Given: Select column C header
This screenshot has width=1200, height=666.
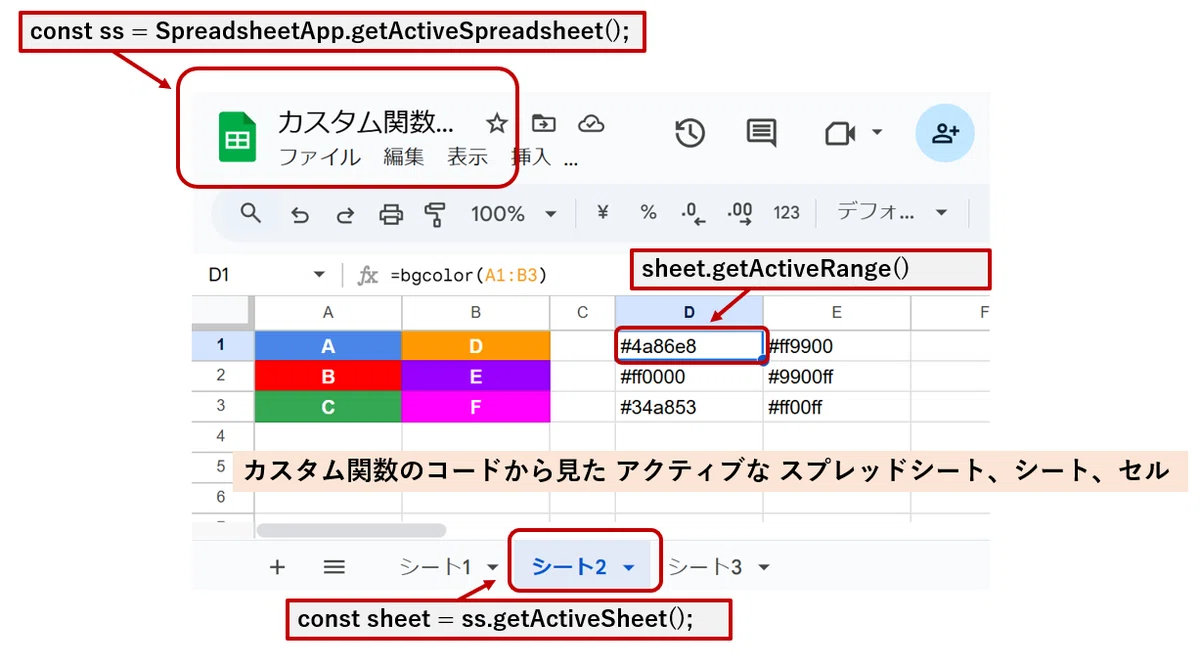Looking at the screenshot, I should pyautogui.click(x=583, y=313).
